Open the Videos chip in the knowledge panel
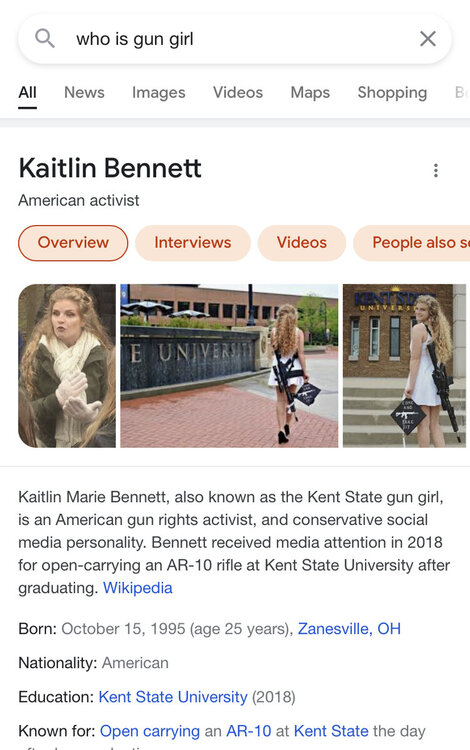The image size is (470, 750). click(302, 243)
